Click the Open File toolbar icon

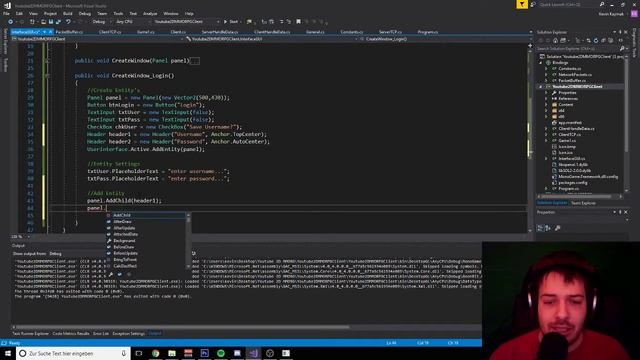point(43,22)
